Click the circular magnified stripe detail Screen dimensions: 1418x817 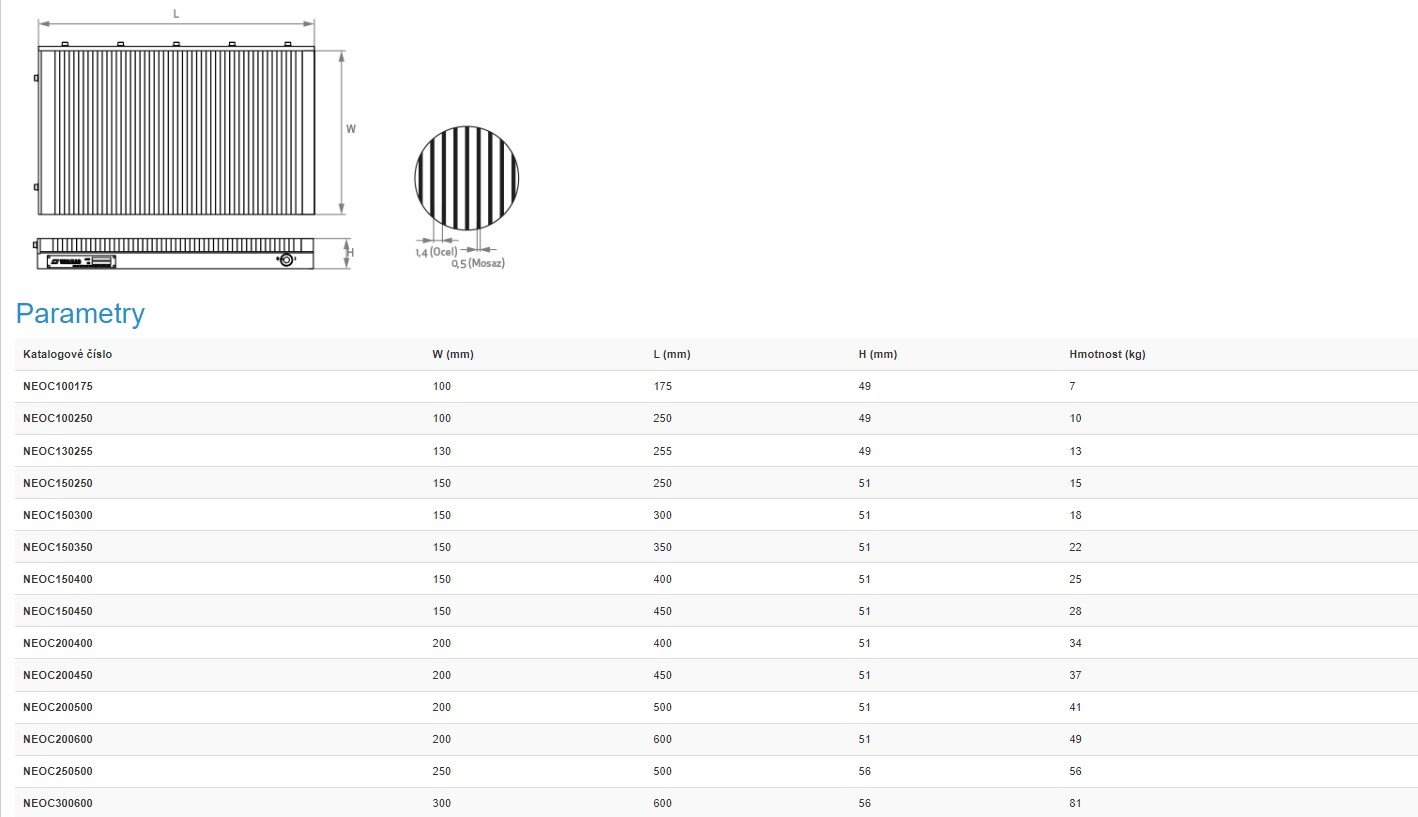[466, 178]
